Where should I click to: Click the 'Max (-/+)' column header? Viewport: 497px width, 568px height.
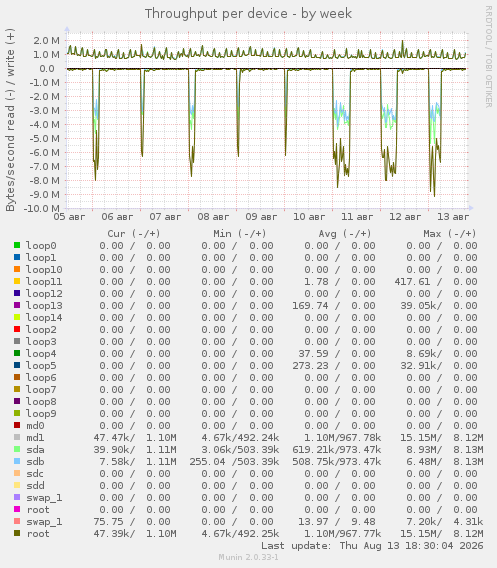(450, 234)
